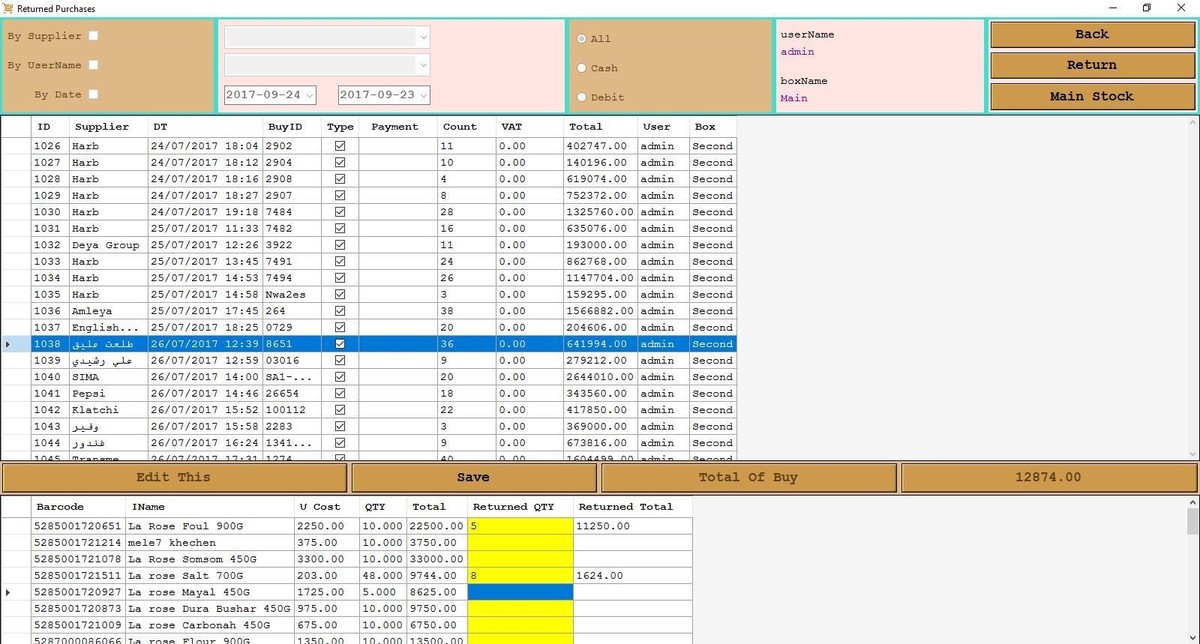Enable the By Supplier checkbox
The image size is (1200, 644).
pos(94,36)
